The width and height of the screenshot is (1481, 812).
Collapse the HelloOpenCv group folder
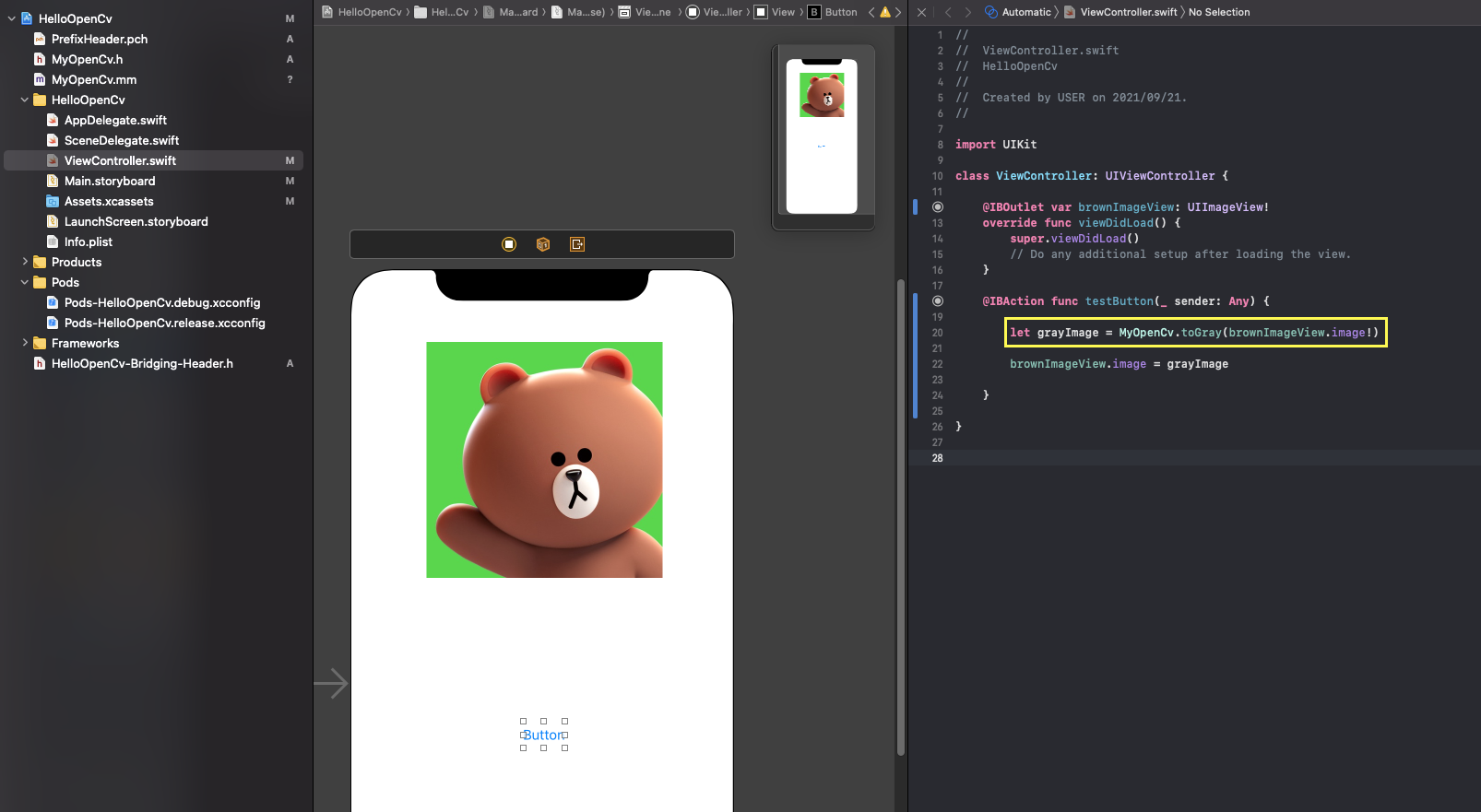point(24,100)
